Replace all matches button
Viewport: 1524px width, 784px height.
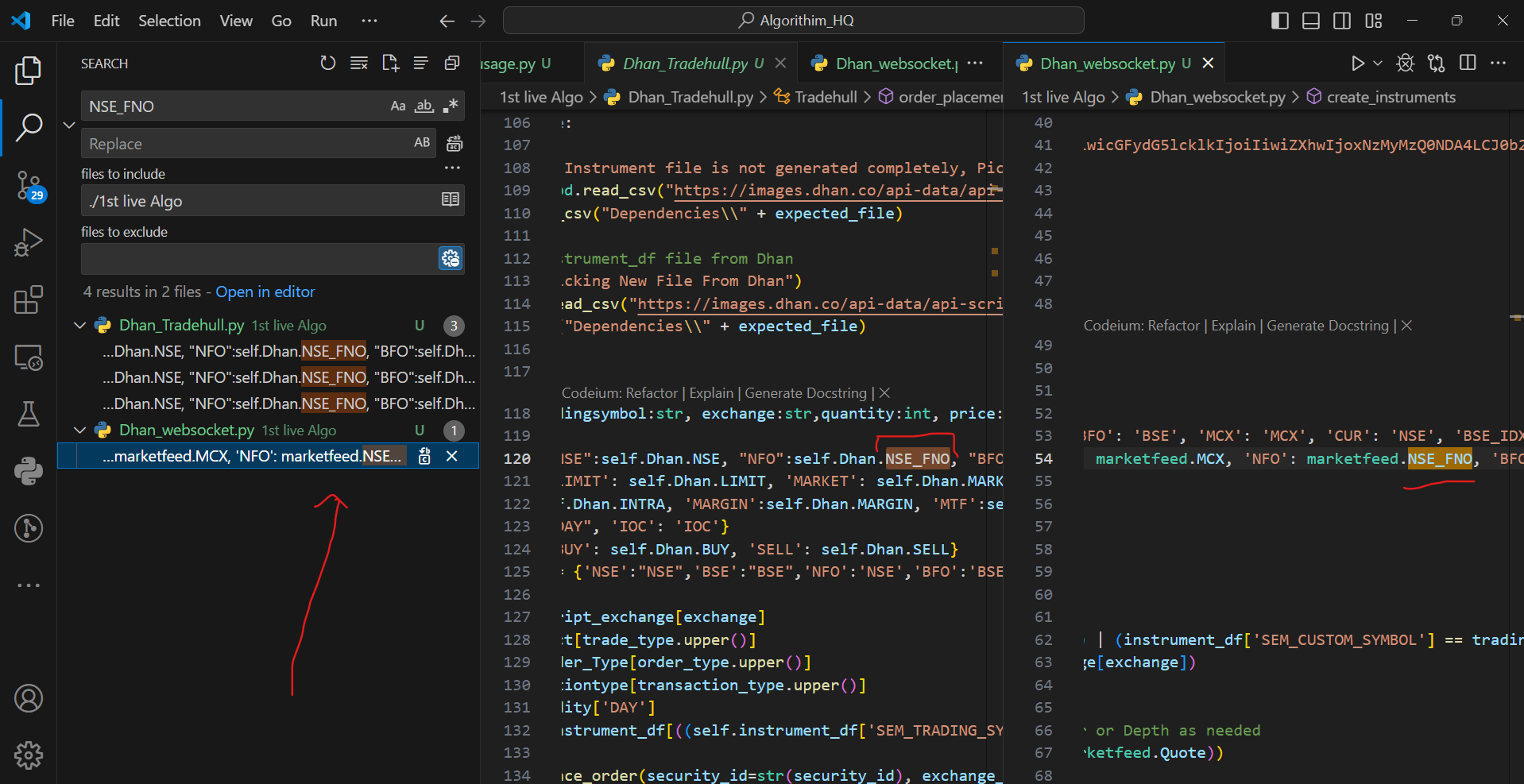pos(454,144)
